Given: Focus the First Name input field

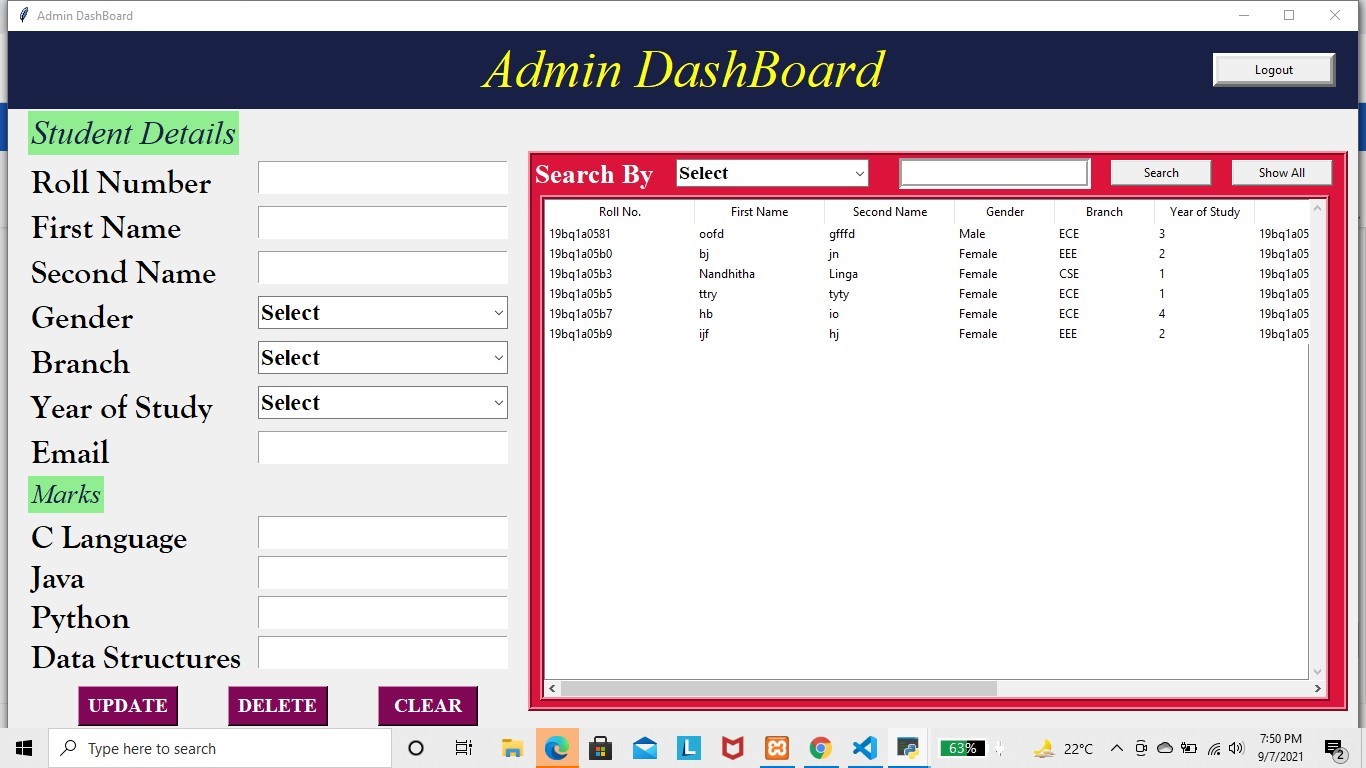Looking at the screenshot, I should pos(383,223).
